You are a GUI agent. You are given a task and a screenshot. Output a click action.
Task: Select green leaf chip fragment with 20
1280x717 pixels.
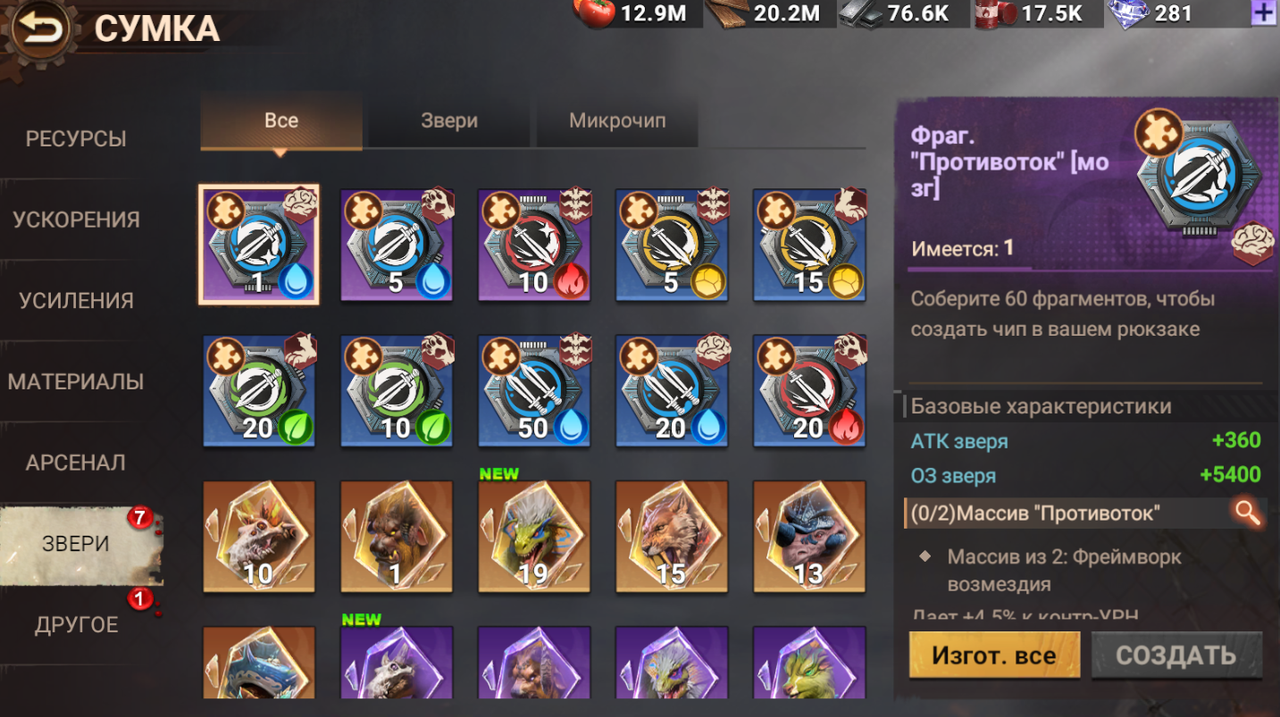(x=259, y=391)
